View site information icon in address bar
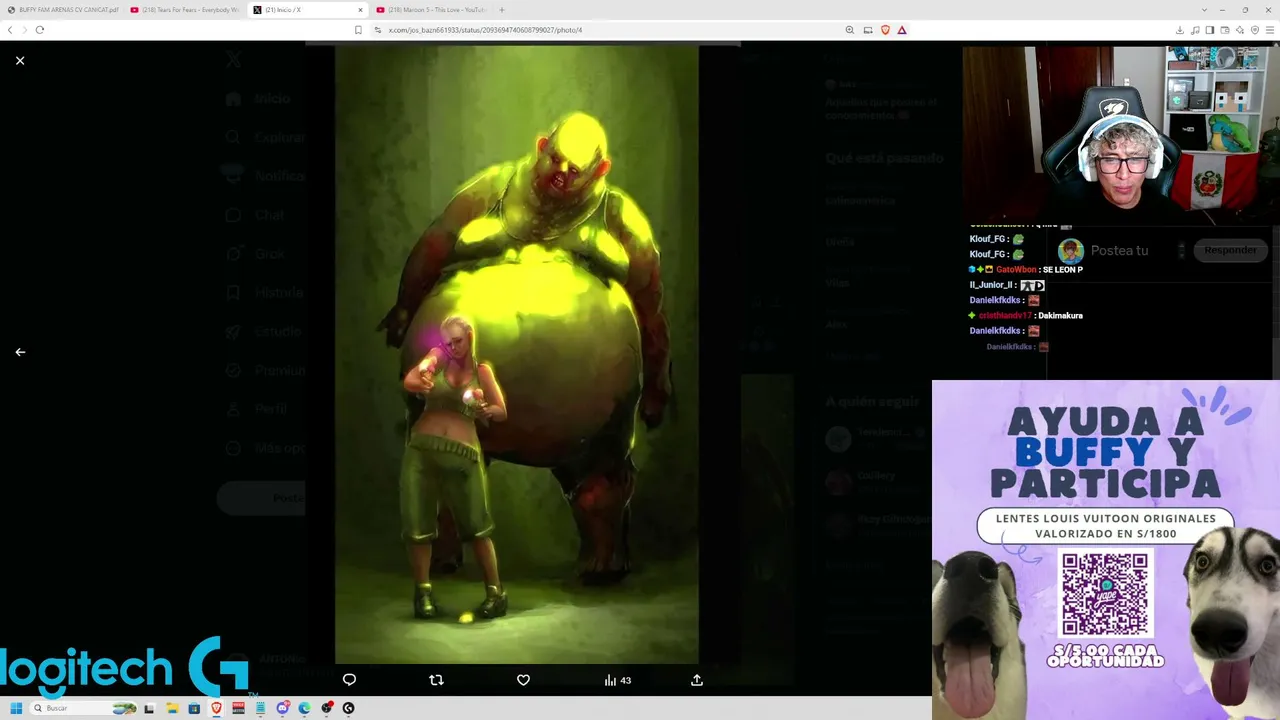 coord(378,30)
